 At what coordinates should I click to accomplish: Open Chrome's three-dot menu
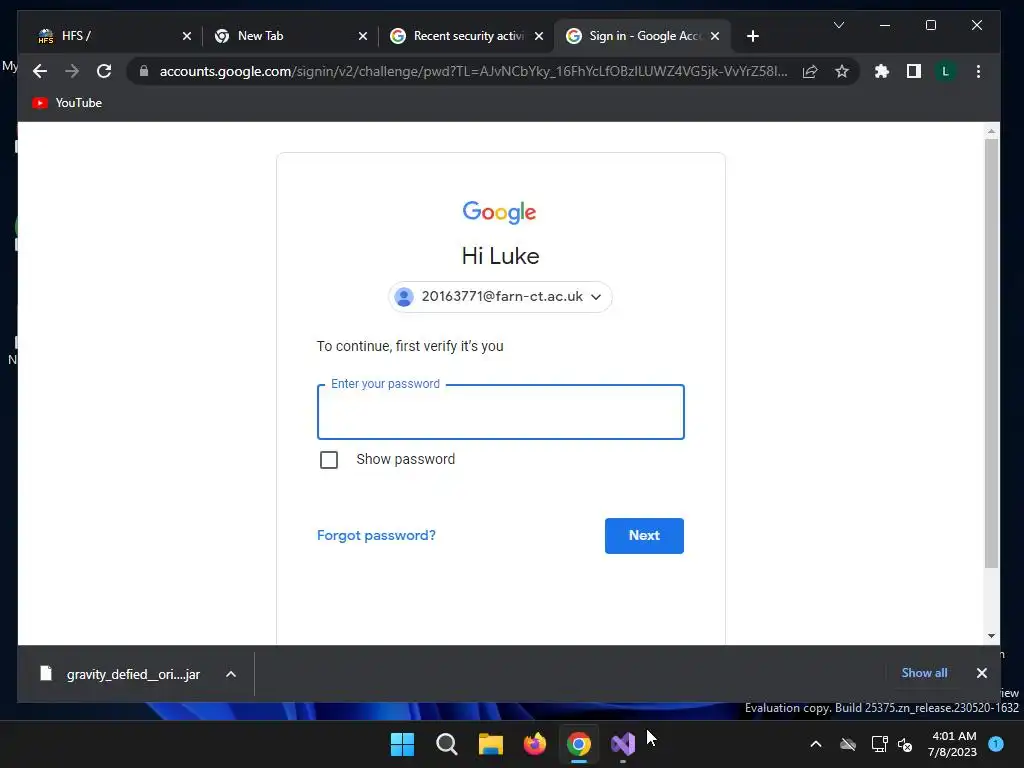978,71
